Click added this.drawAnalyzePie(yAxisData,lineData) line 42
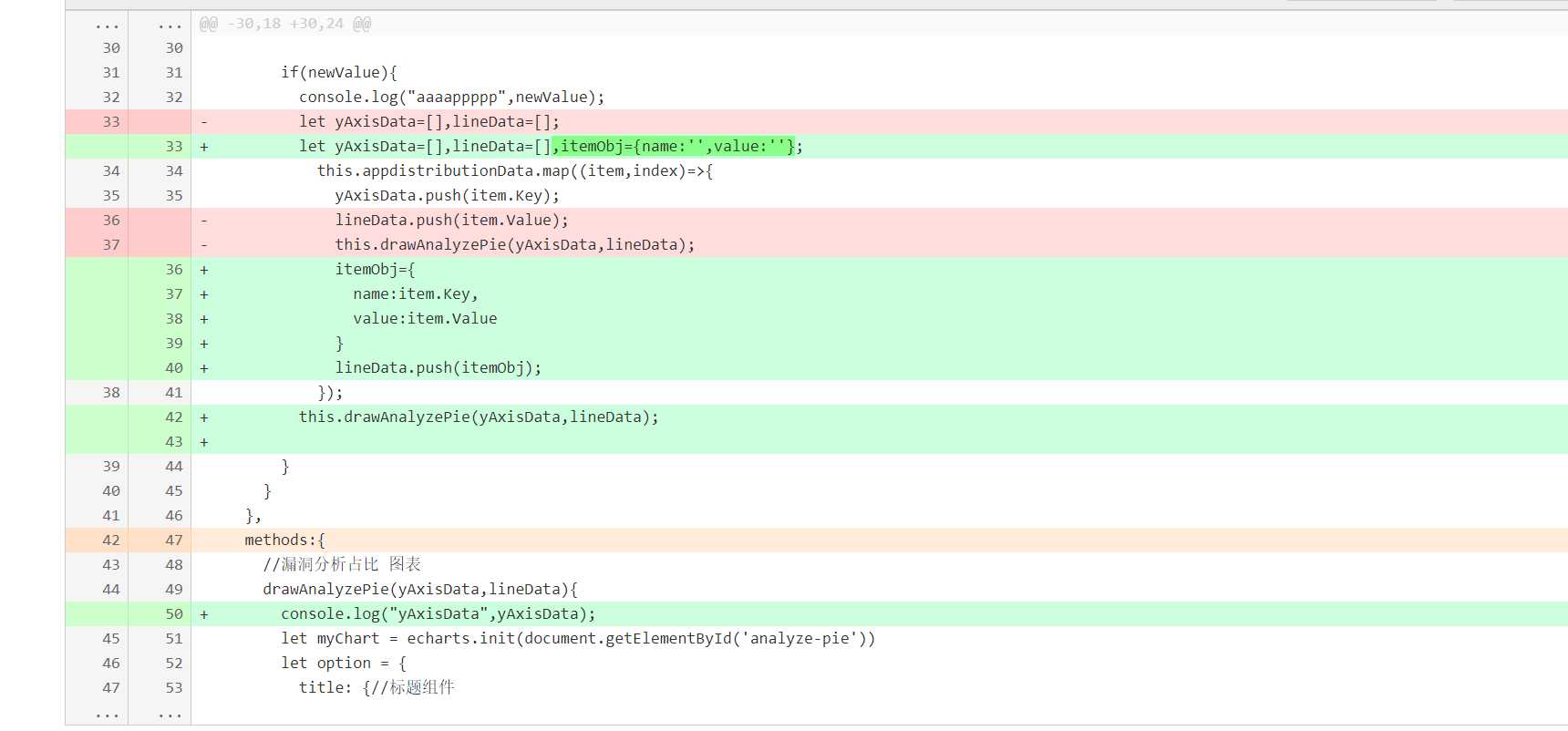 (479, 417)
